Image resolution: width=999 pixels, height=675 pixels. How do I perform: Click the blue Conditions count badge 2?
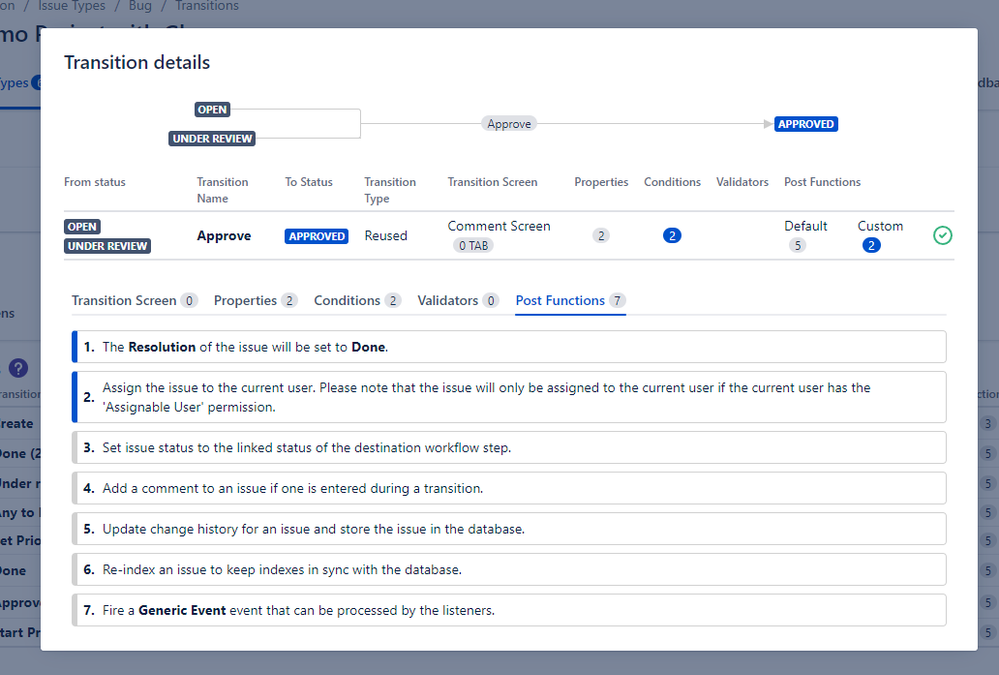click(672, 236)
